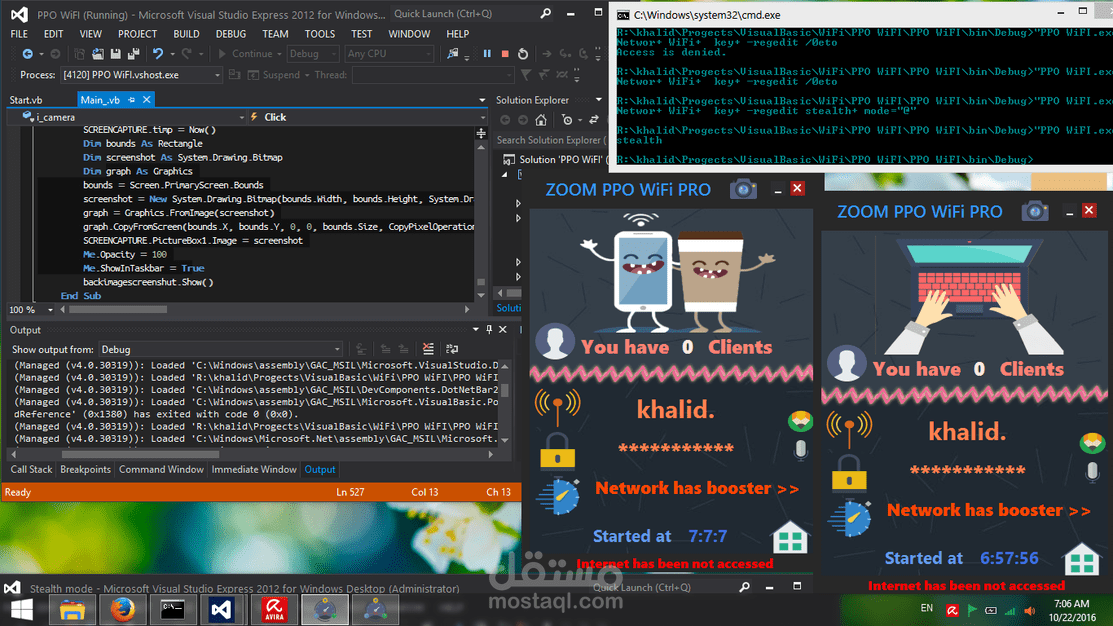
Task: Open the DEBUG menu
Action: point(231,34)
